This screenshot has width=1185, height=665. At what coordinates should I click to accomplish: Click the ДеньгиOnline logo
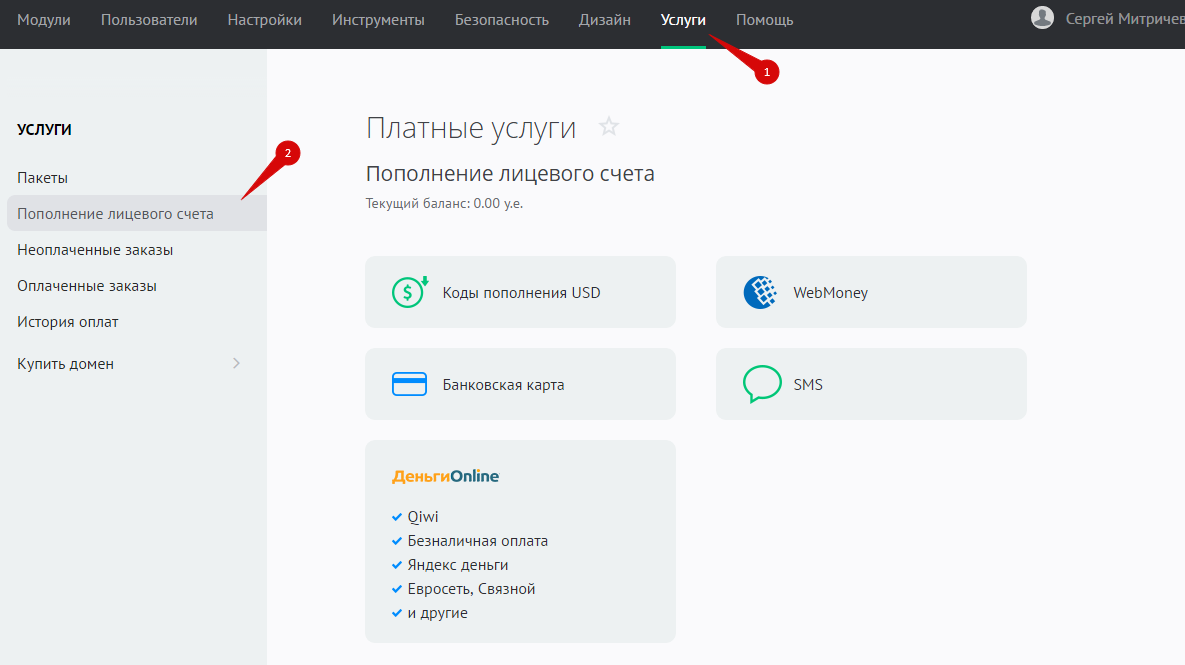(x=445, y=476)
